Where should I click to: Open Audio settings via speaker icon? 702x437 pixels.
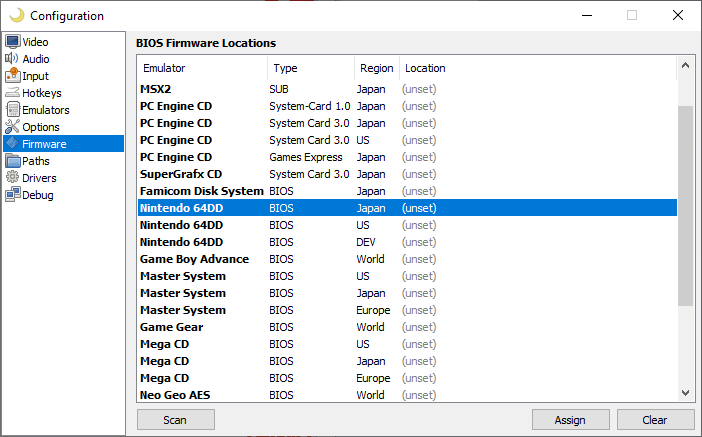click(x=12, y=59)
